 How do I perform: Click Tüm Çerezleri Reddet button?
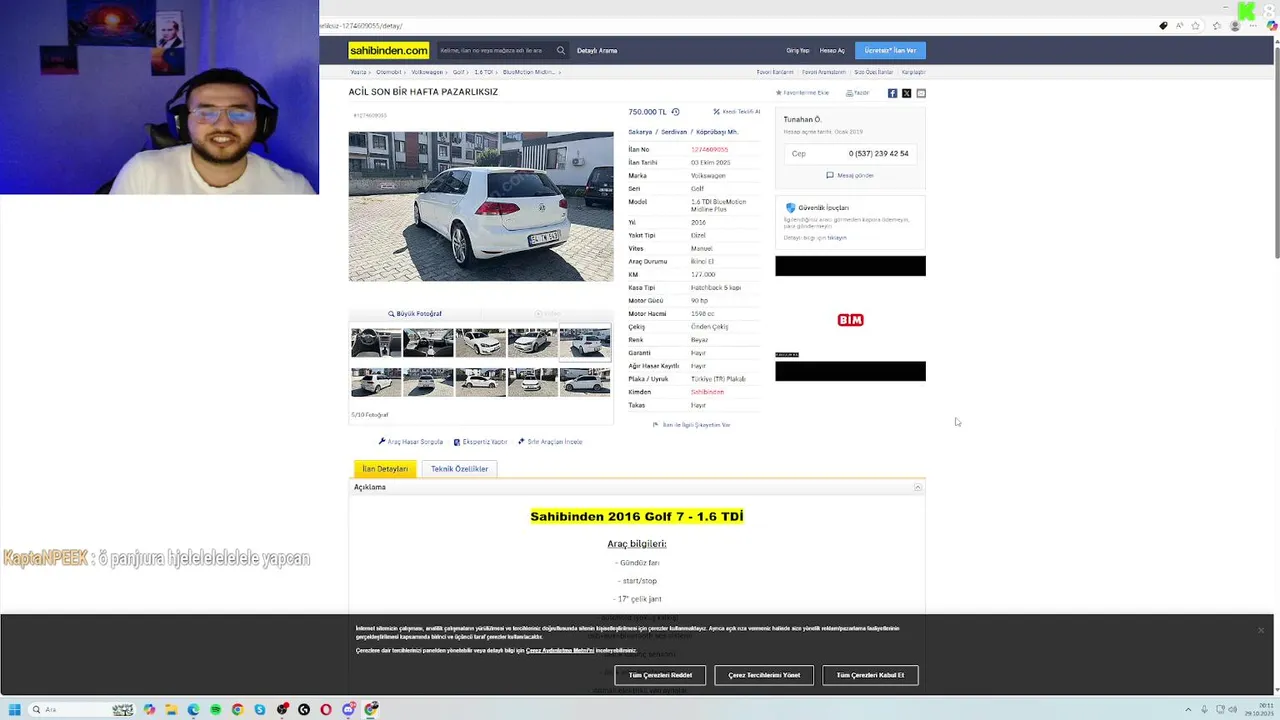tap(660, 675)
